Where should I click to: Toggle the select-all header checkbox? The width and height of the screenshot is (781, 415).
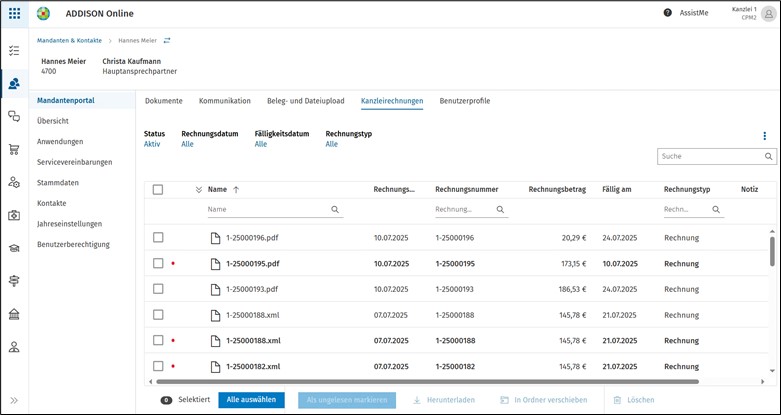(158, 189)
